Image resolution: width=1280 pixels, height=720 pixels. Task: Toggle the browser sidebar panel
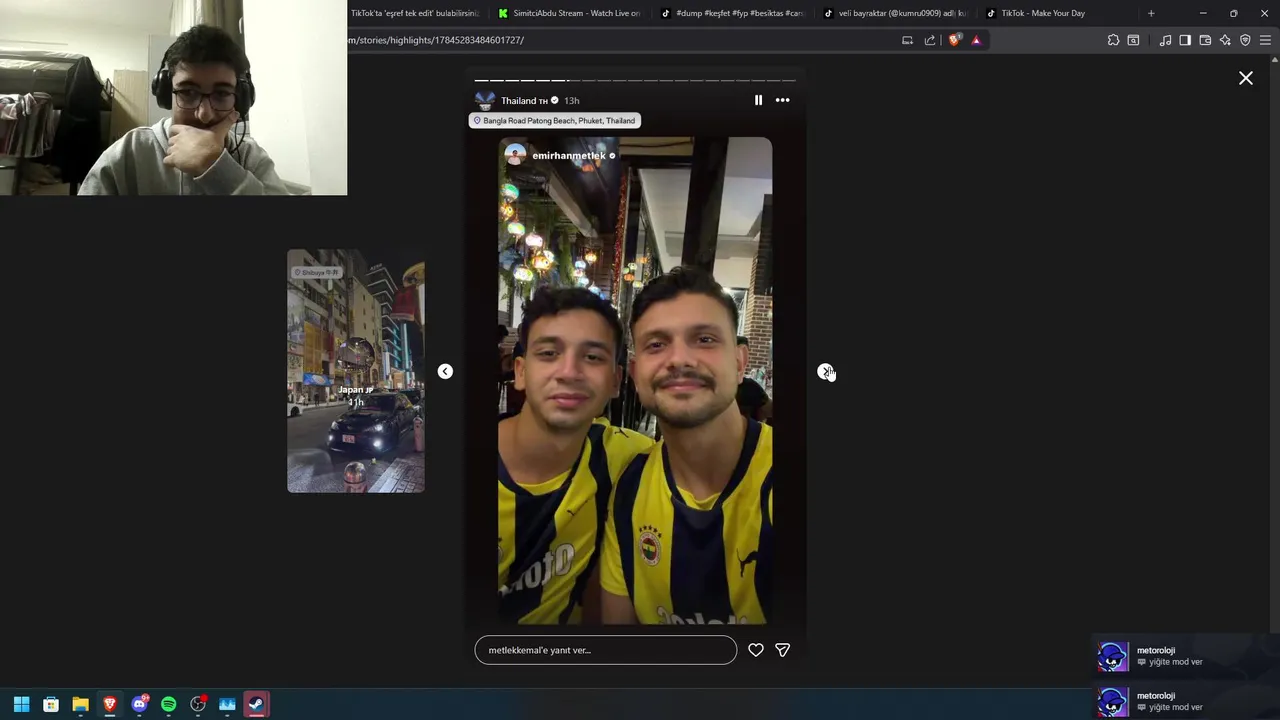(1185, 40)
